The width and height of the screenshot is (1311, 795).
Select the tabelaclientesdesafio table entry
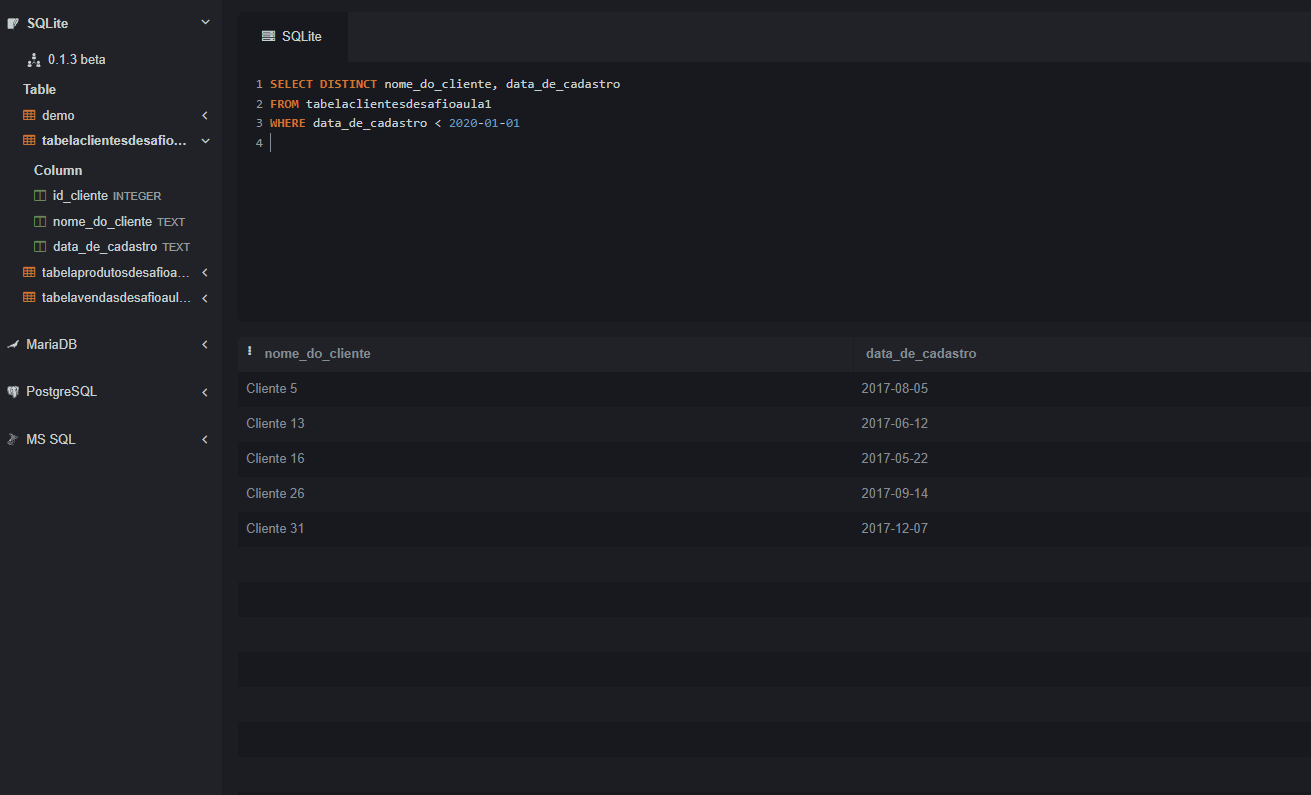pos(114,141)
